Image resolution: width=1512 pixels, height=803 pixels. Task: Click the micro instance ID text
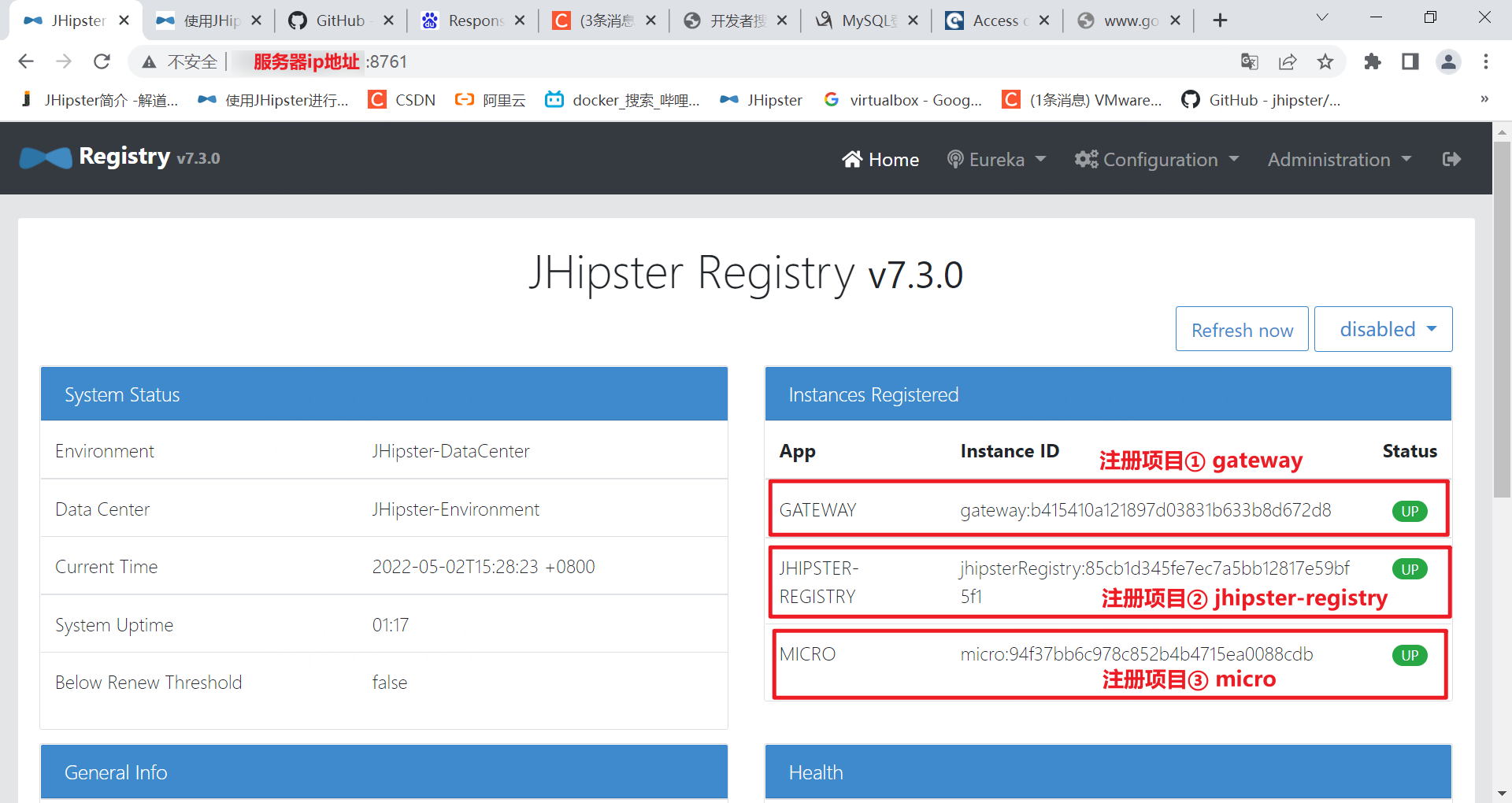[x=1136, y=654]
